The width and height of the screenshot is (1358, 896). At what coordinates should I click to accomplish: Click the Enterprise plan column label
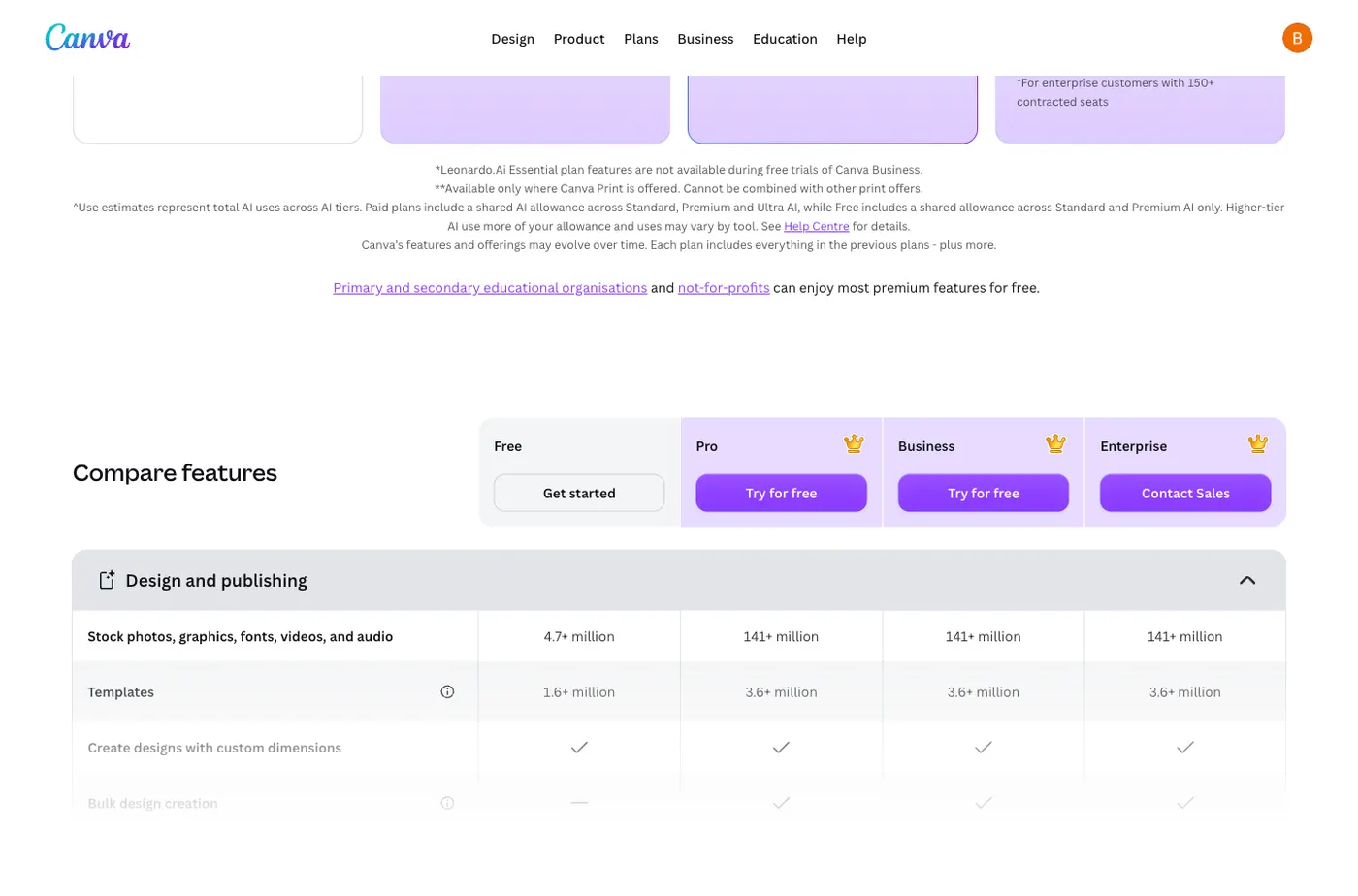(1133, 446)
